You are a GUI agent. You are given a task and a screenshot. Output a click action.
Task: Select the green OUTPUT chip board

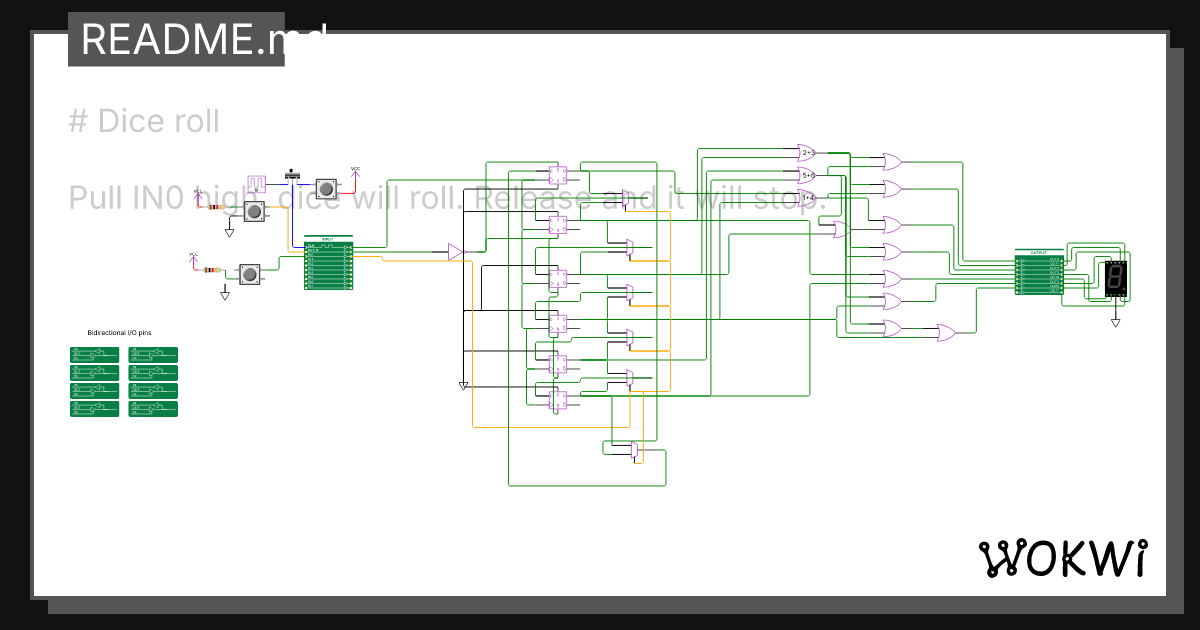(1039, 272)
